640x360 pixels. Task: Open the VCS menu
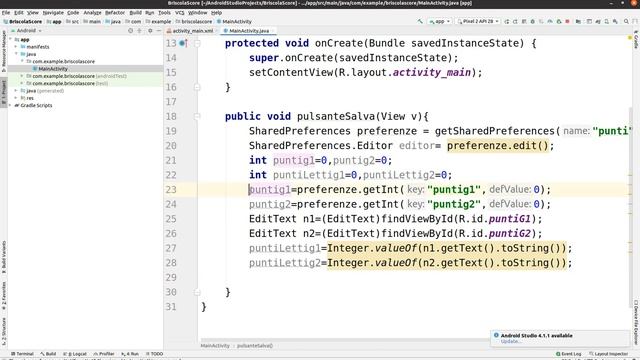point(180,13)
